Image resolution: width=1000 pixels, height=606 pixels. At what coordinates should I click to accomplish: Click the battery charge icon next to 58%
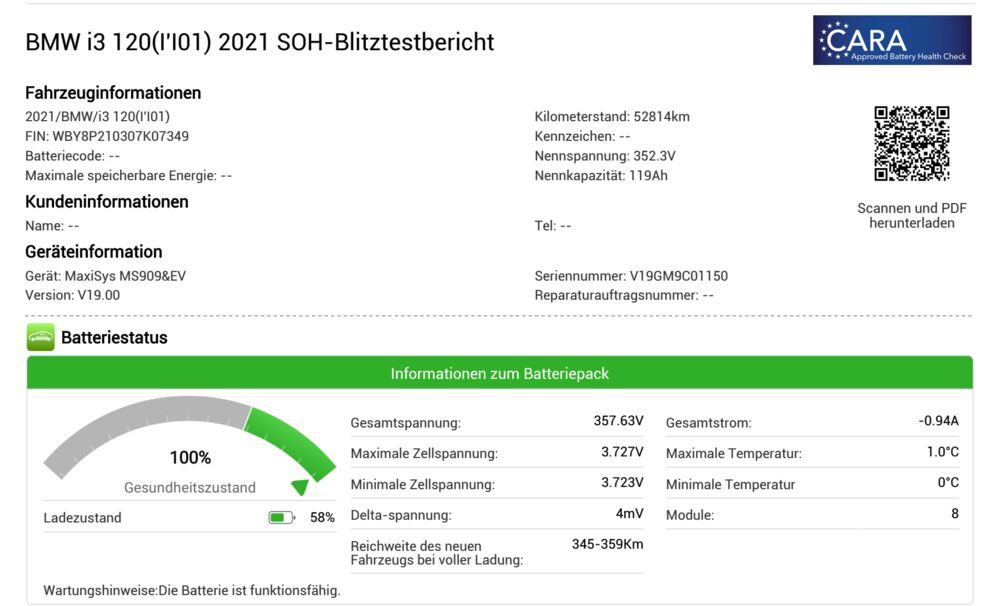pyautogui.click(x=281, y=518)
